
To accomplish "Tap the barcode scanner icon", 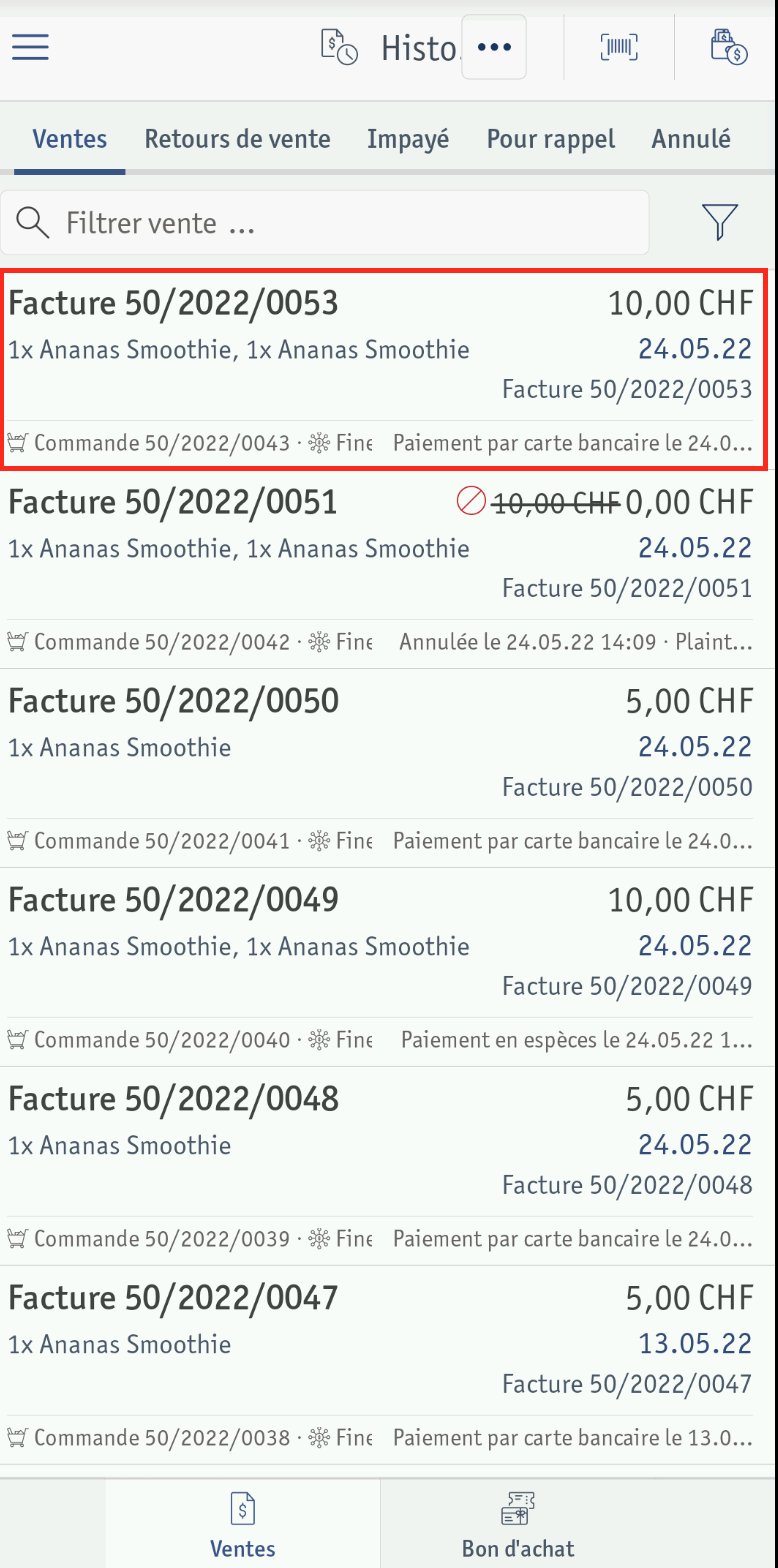I will [x=619, y=47].
